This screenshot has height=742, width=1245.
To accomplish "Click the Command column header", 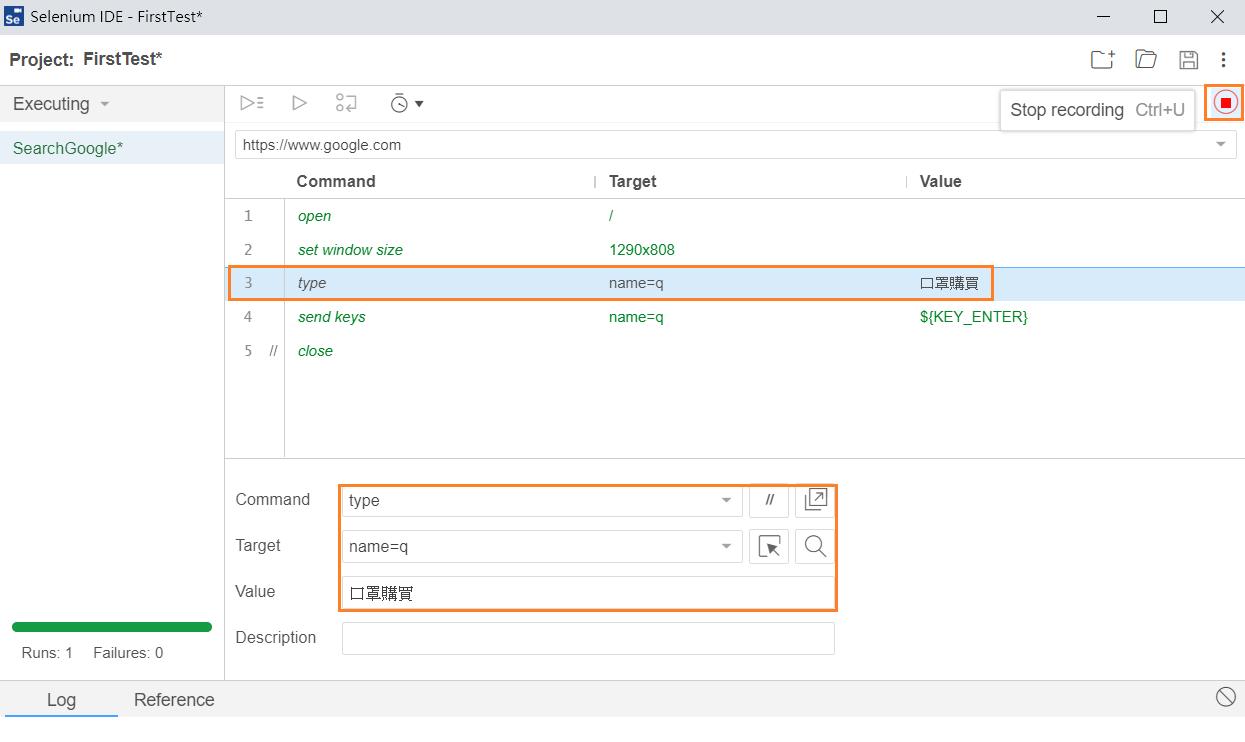I will coord(336,181).
